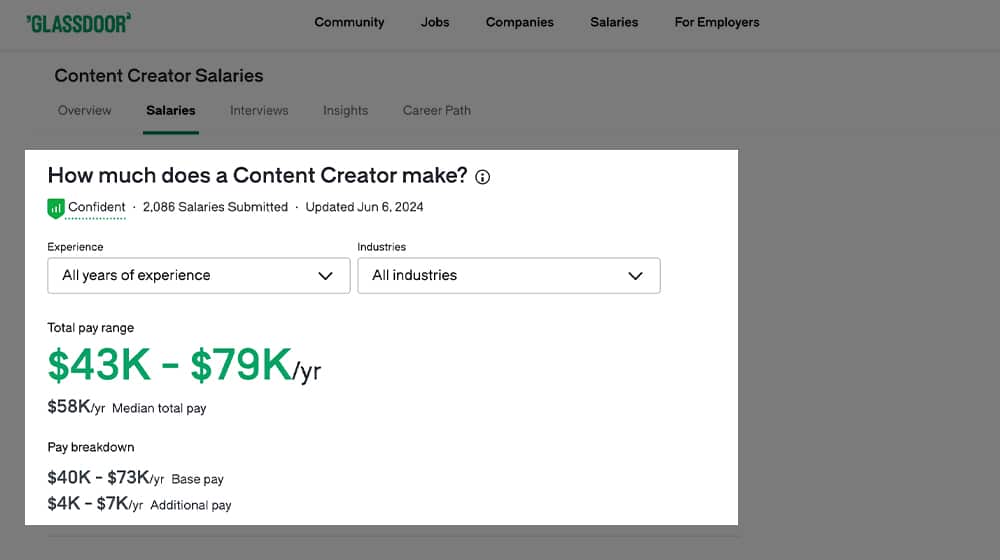Click the Experience dropdown chevron arrow
The height and width of the screenshot is (560, 1000).
[325, 276]
